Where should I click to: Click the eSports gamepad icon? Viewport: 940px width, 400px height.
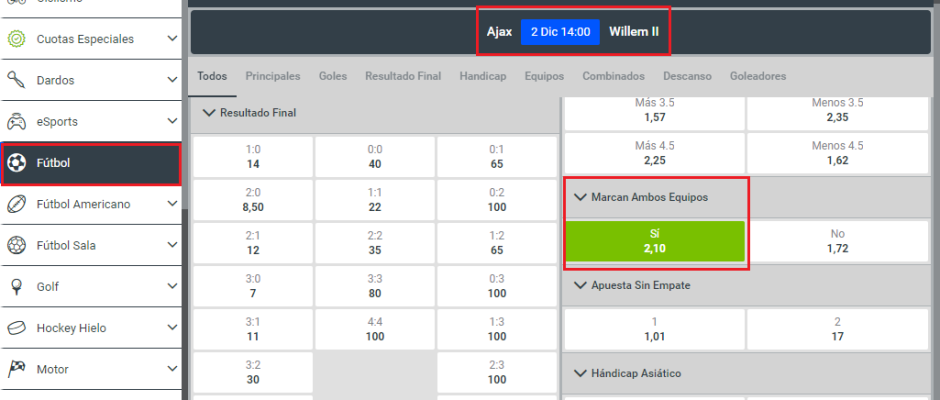16,122
